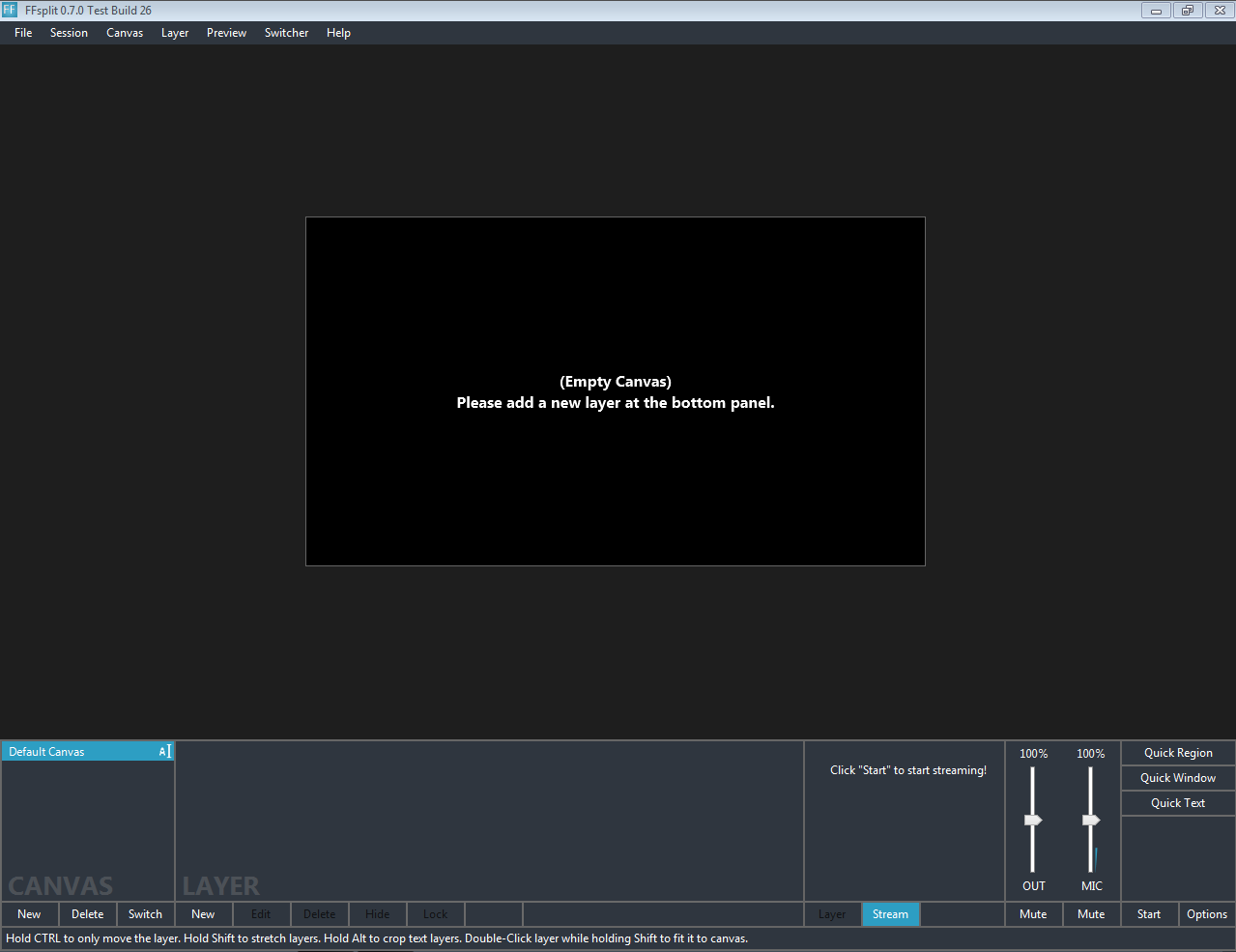Click New button under Canvas panel
Image resolution: width=1236 pixels, height=952 pixels.
[29, 914]
